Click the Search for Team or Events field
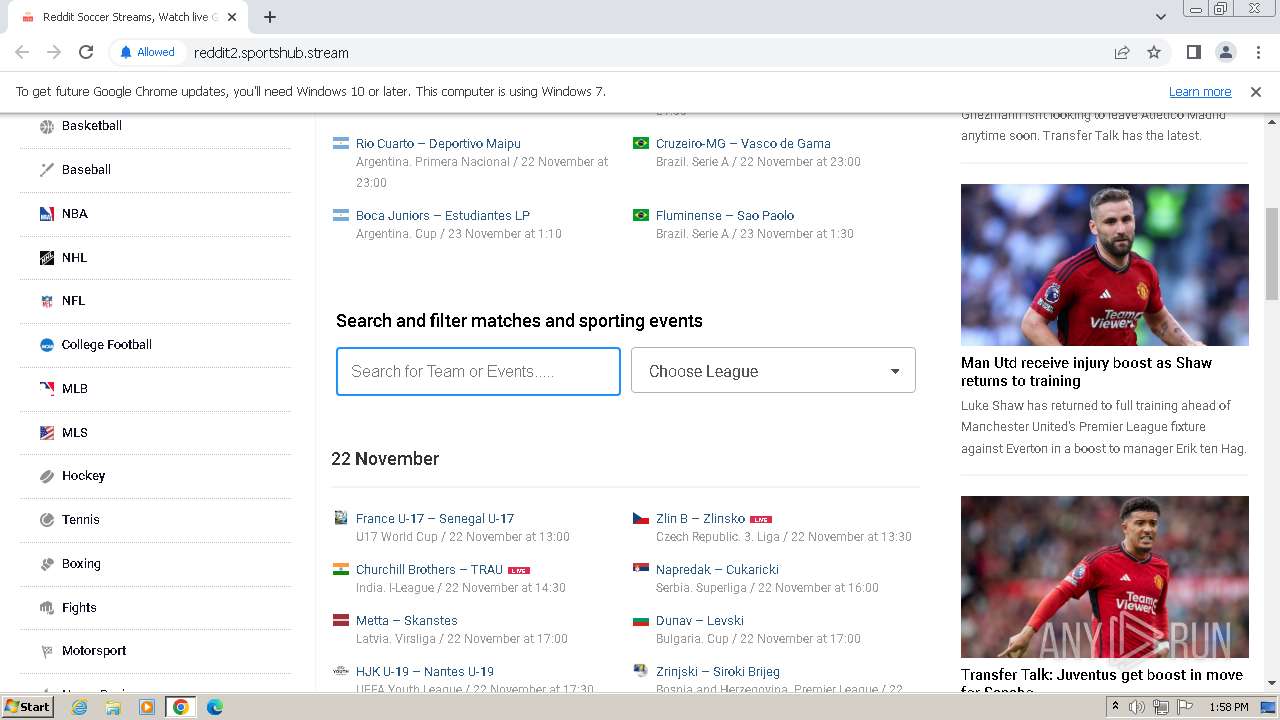This screenshot has height=720, width=1280. click(x=478, y=371)
